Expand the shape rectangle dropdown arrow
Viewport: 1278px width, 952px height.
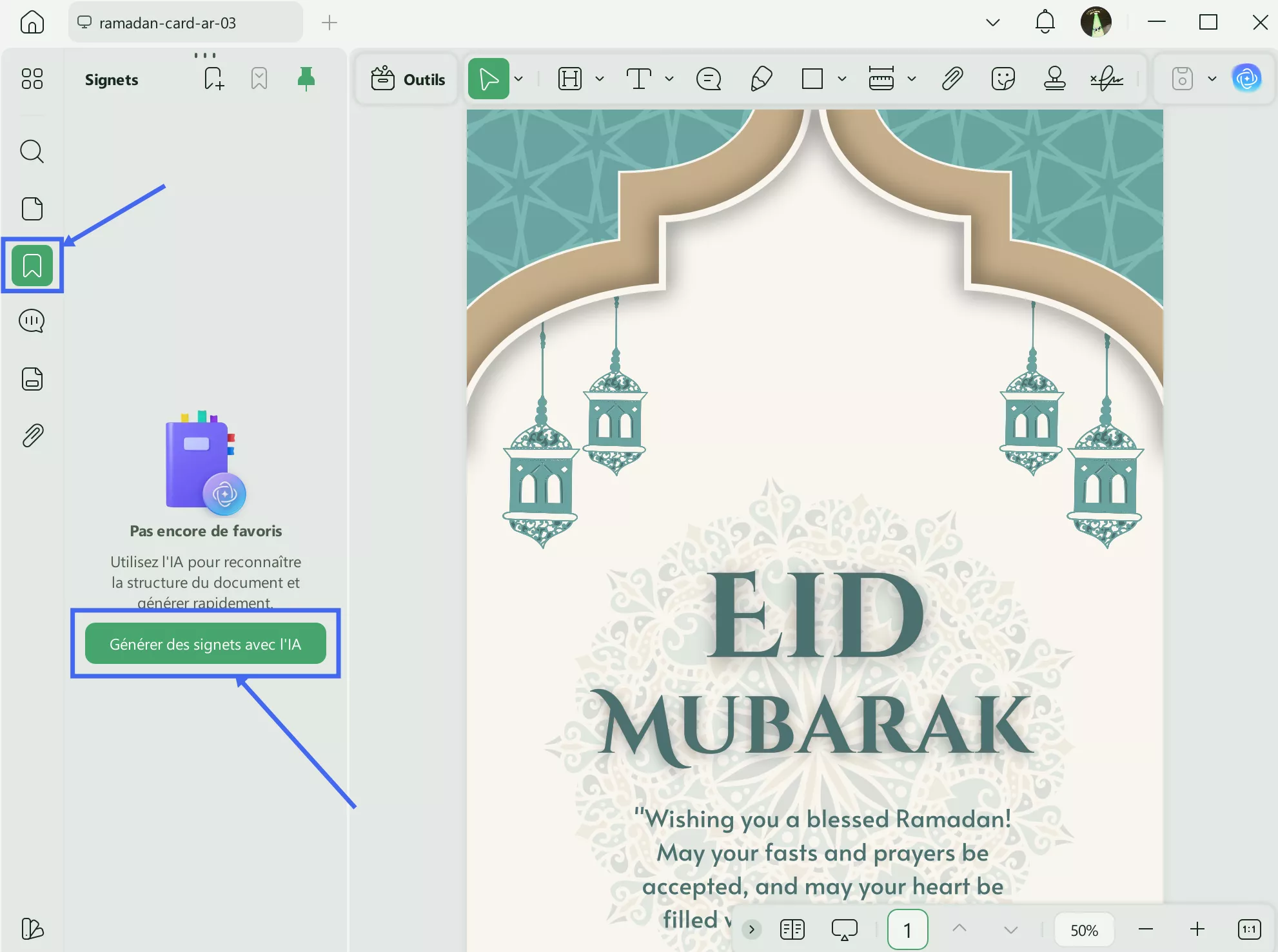[x=841, y=79]
